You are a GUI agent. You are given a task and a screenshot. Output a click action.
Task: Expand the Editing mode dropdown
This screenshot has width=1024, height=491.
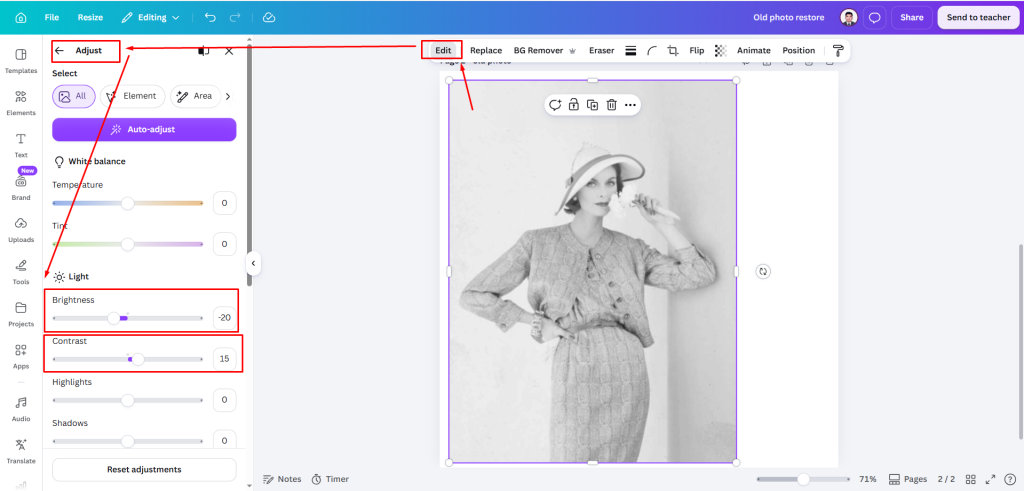click(x=151, y=18)
